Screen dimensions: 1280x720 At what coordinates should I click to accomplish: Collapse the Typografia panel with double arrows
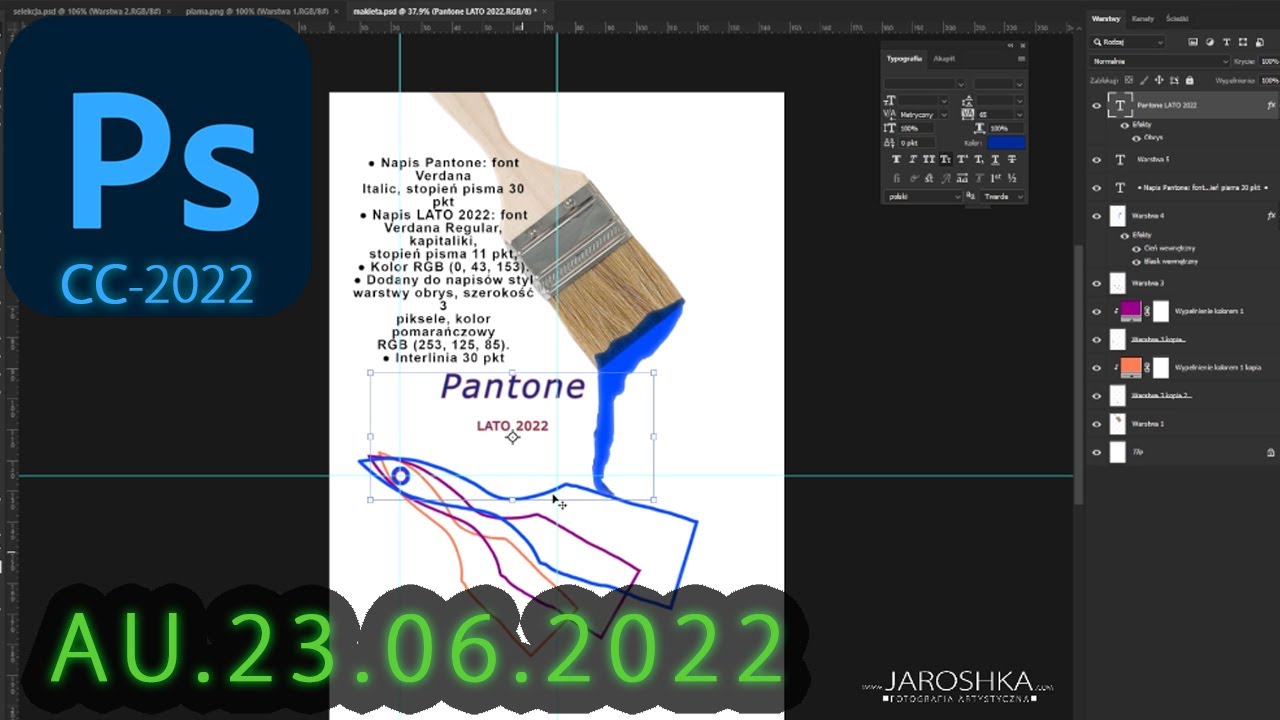pos(1010,46)
